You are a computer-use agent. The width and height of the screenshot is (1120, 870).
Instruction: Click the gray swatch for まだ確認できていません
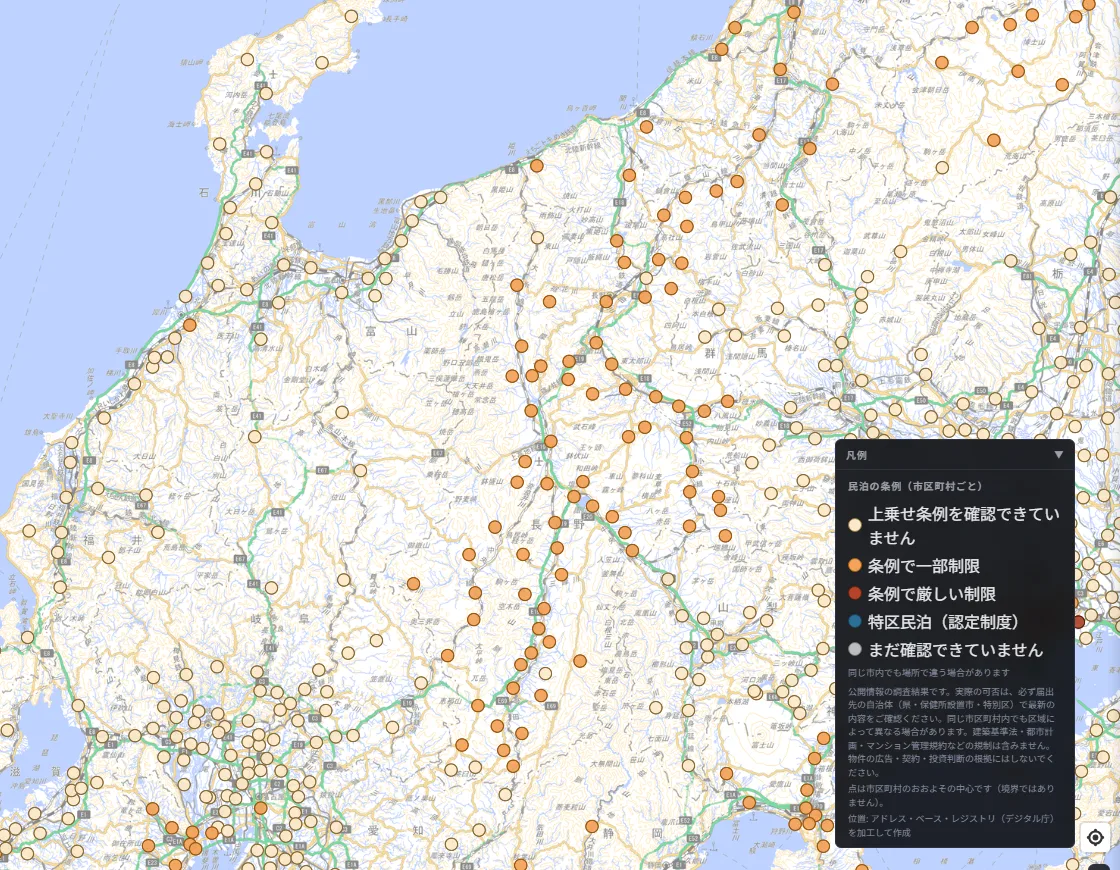click(854, 649)
